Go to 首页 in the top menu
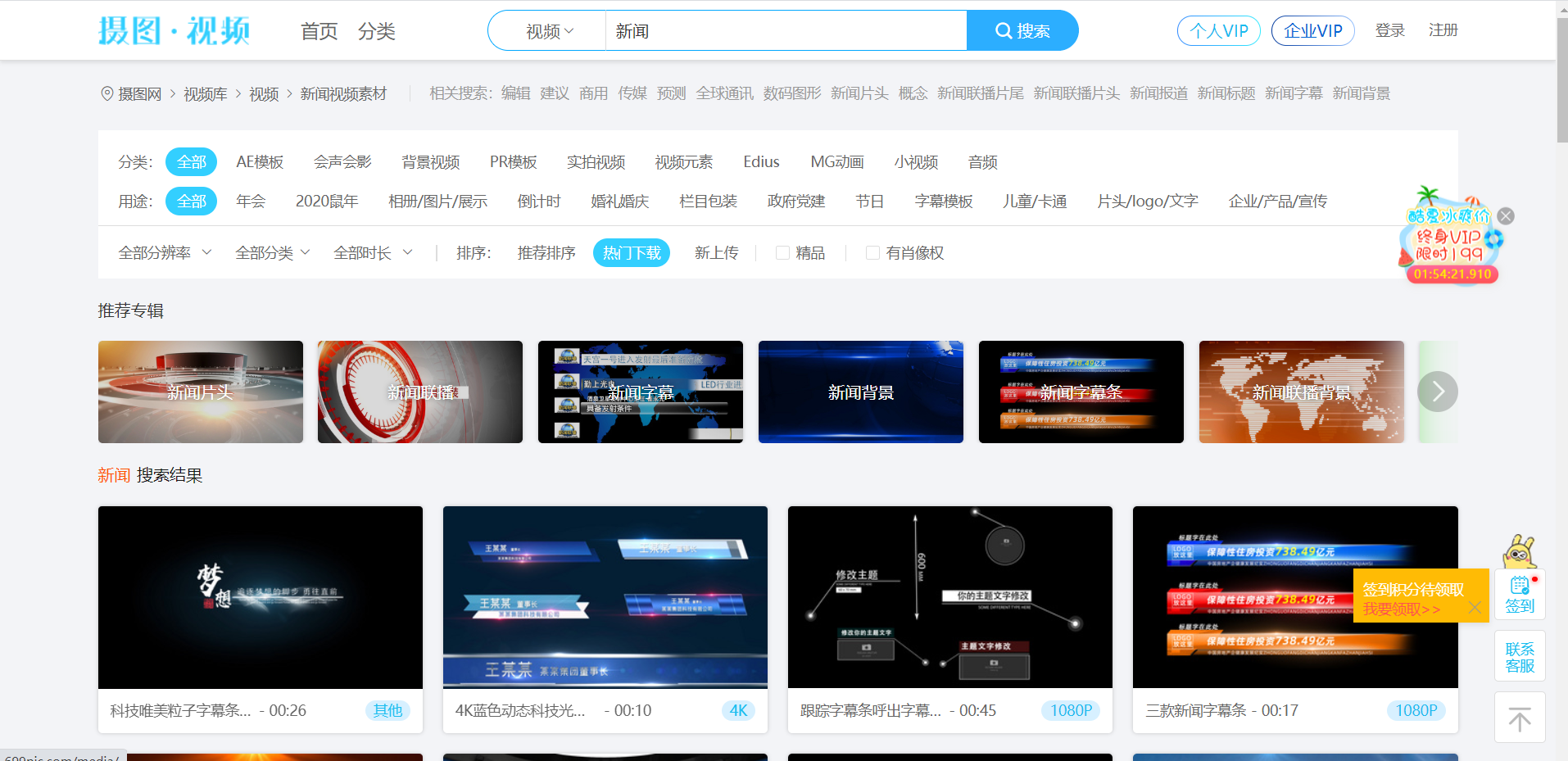Screen dimensions: 1568x761 point(319,30)
